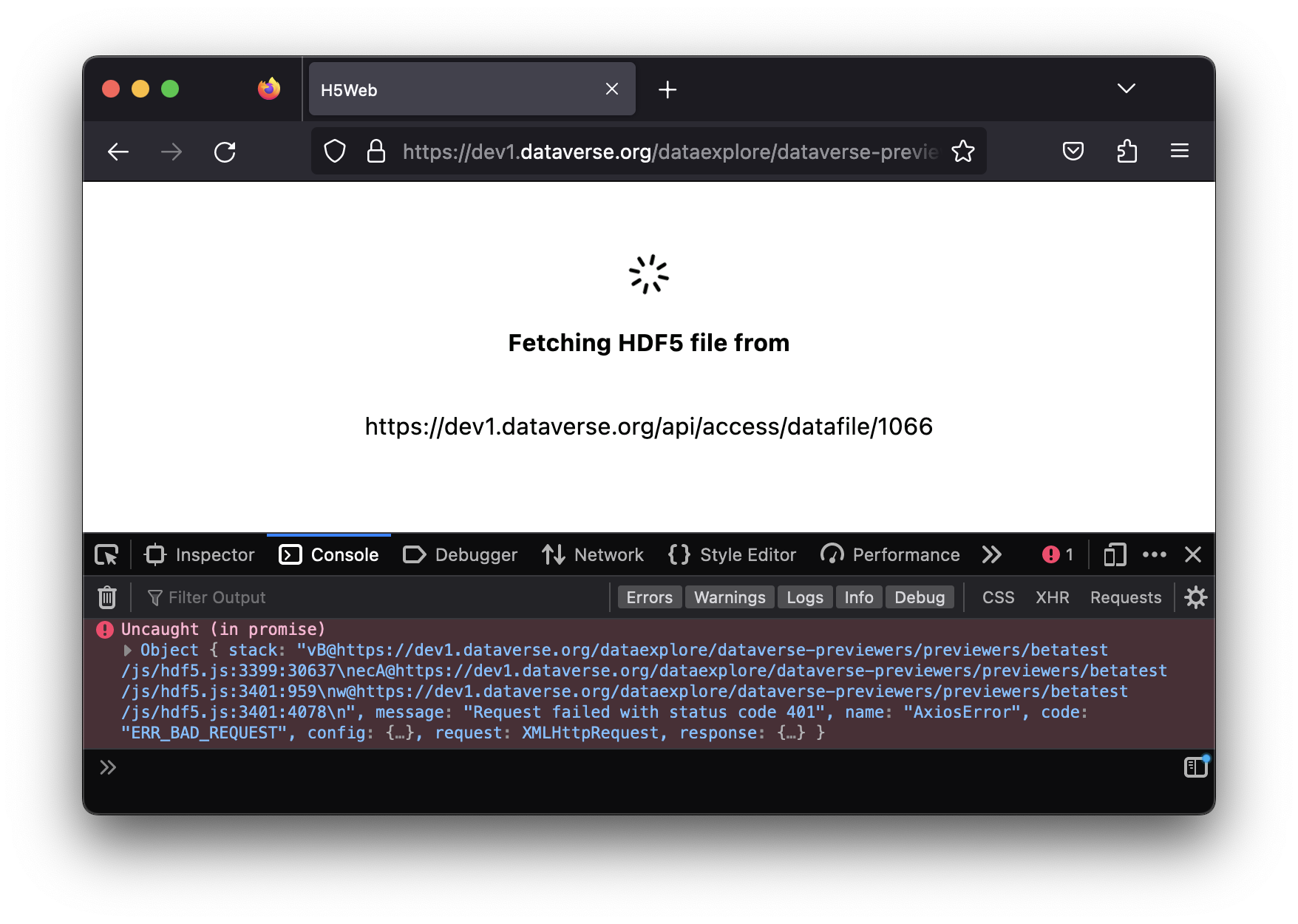Open the list all tabs dropdown
Screen dimensions: 1298x924
pos(1126,89)
